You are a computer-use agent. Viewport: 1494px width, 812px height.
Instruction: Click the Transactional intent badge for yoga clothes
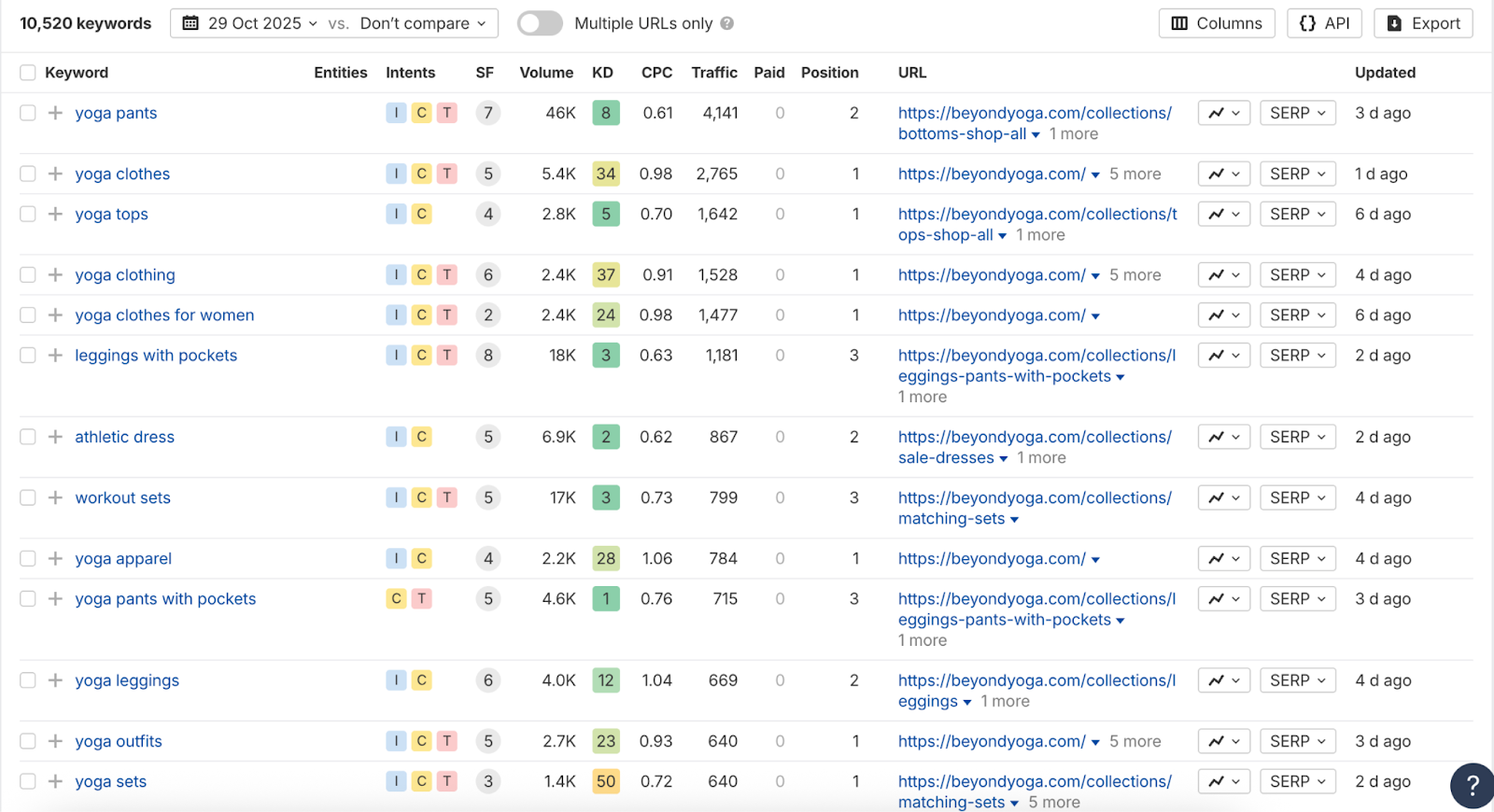pos(447,174)
